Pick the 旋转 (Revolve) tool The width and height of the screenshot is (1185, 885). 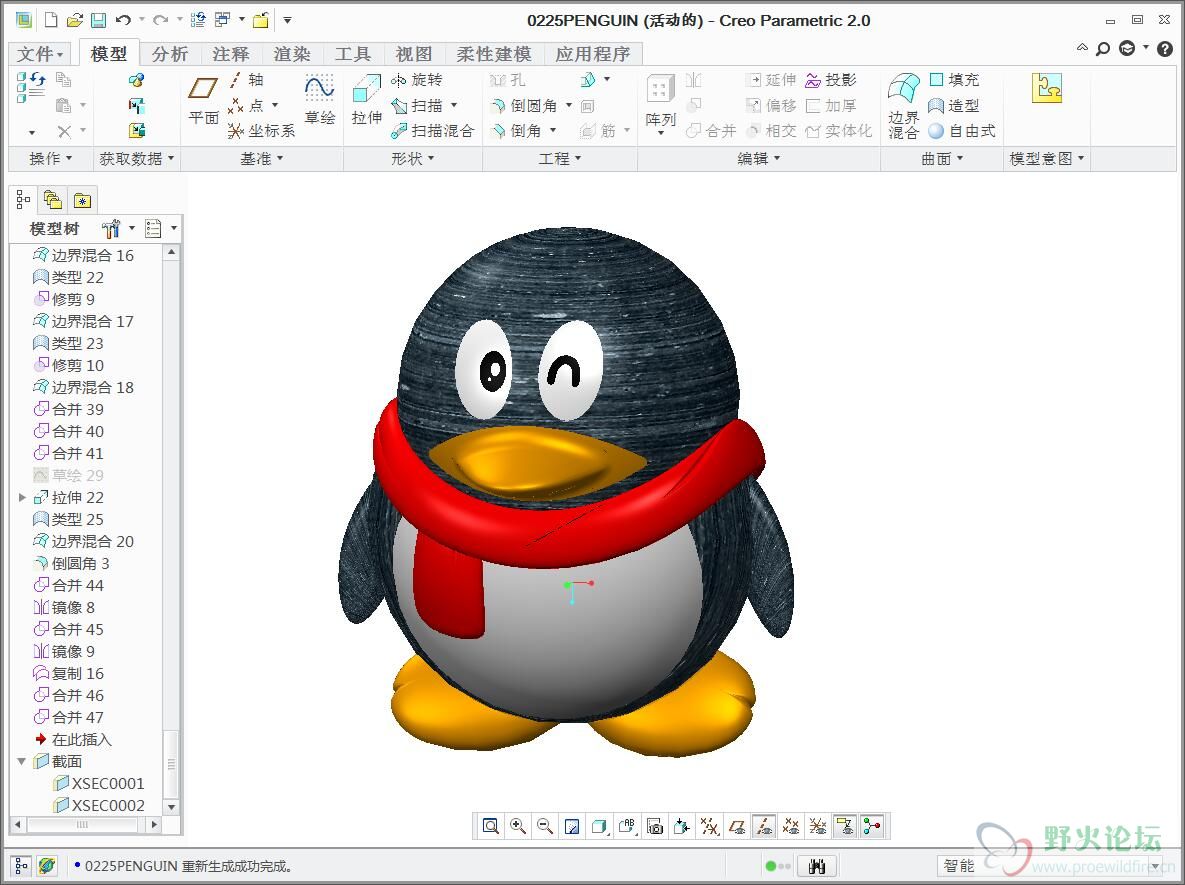tap(416, 80)
